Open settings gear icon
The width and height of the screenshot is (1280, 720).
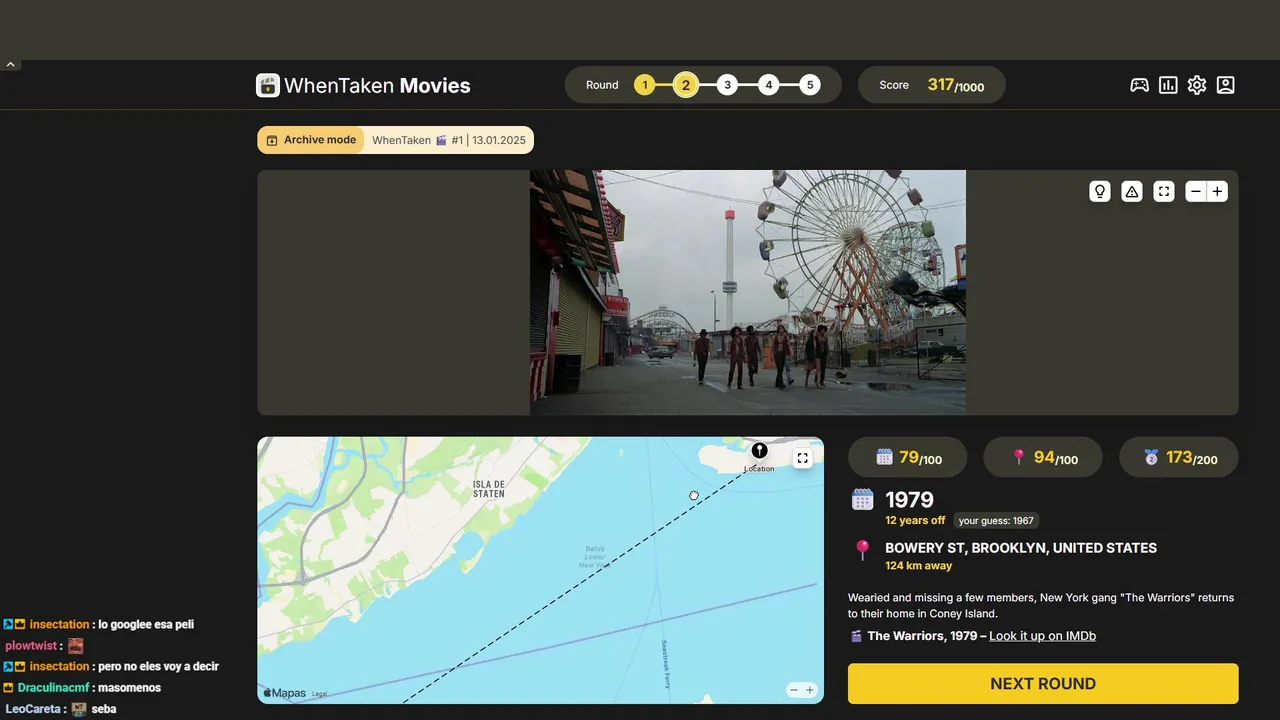tap(1197, 85)
